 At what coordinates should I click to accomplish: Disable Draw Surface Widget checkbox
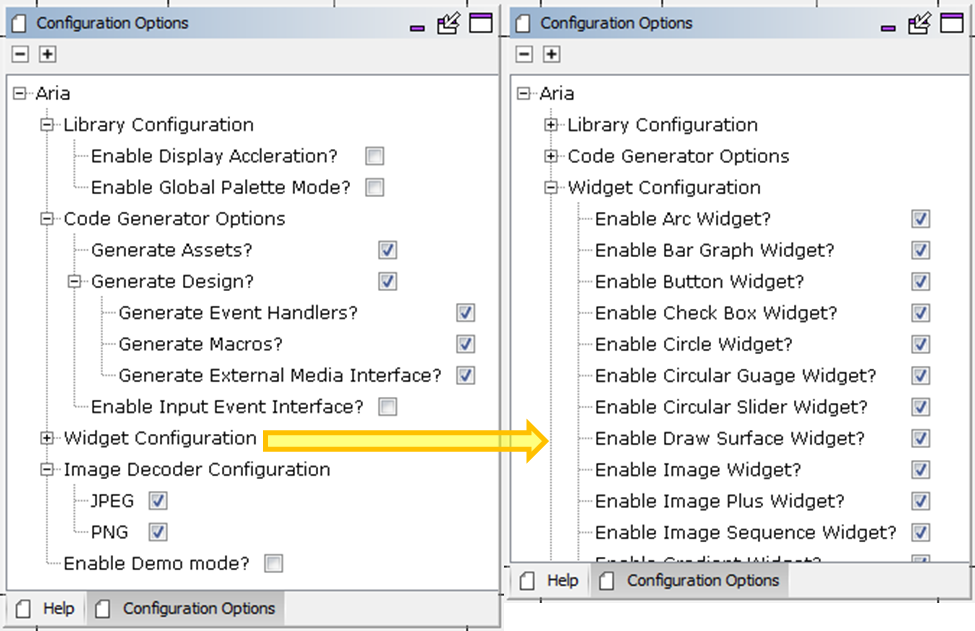pos(921,438)
